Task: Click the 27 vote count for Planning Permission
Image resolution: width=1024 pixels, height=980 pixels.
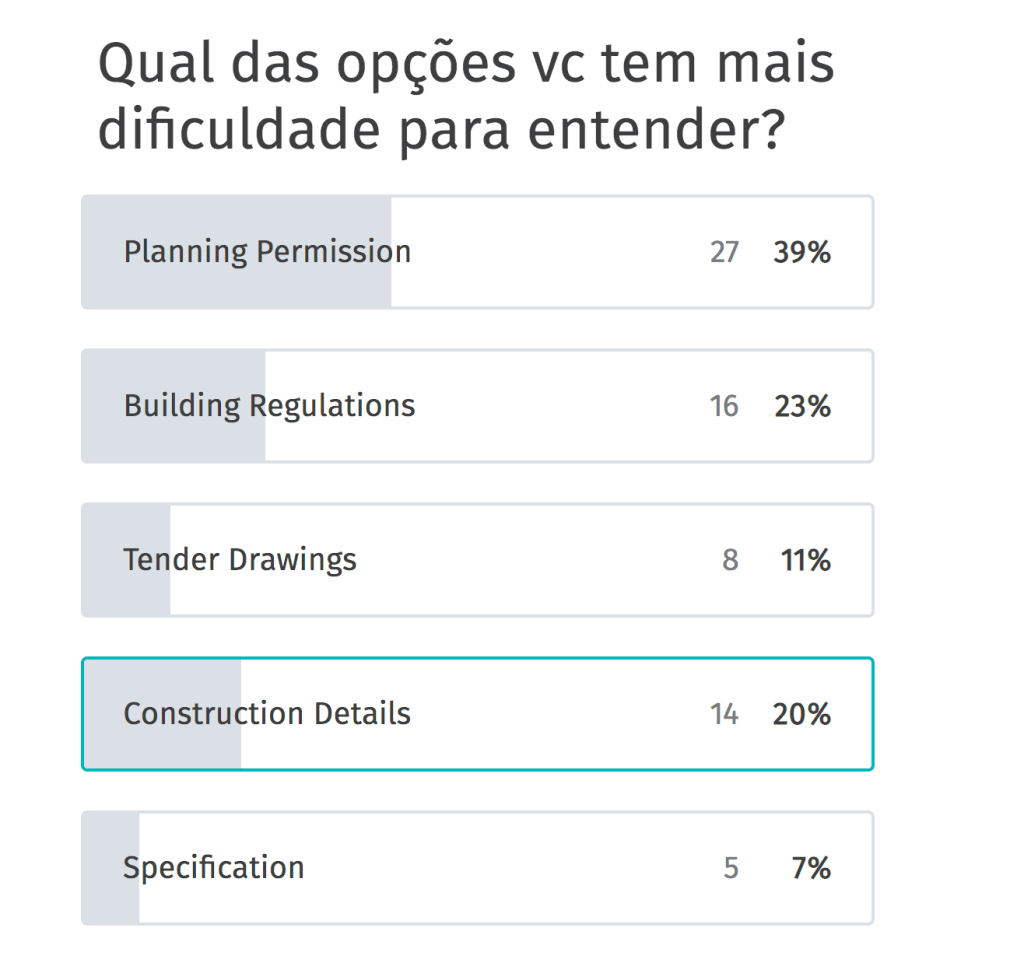Action: [x=724, y=253]
